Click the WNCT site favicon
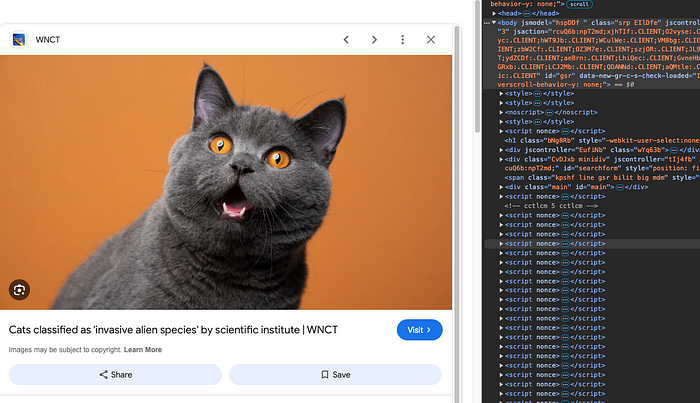This screenshot has width=700, height=403. 19,40
